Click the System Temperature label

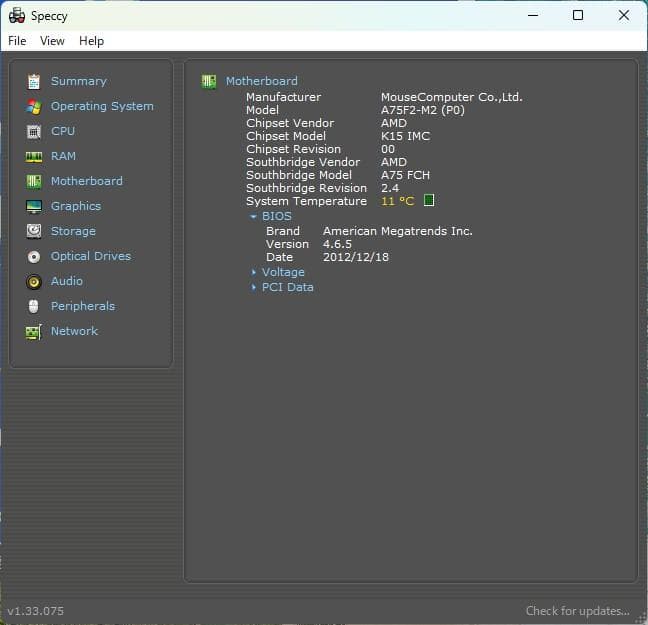(306, 201)
